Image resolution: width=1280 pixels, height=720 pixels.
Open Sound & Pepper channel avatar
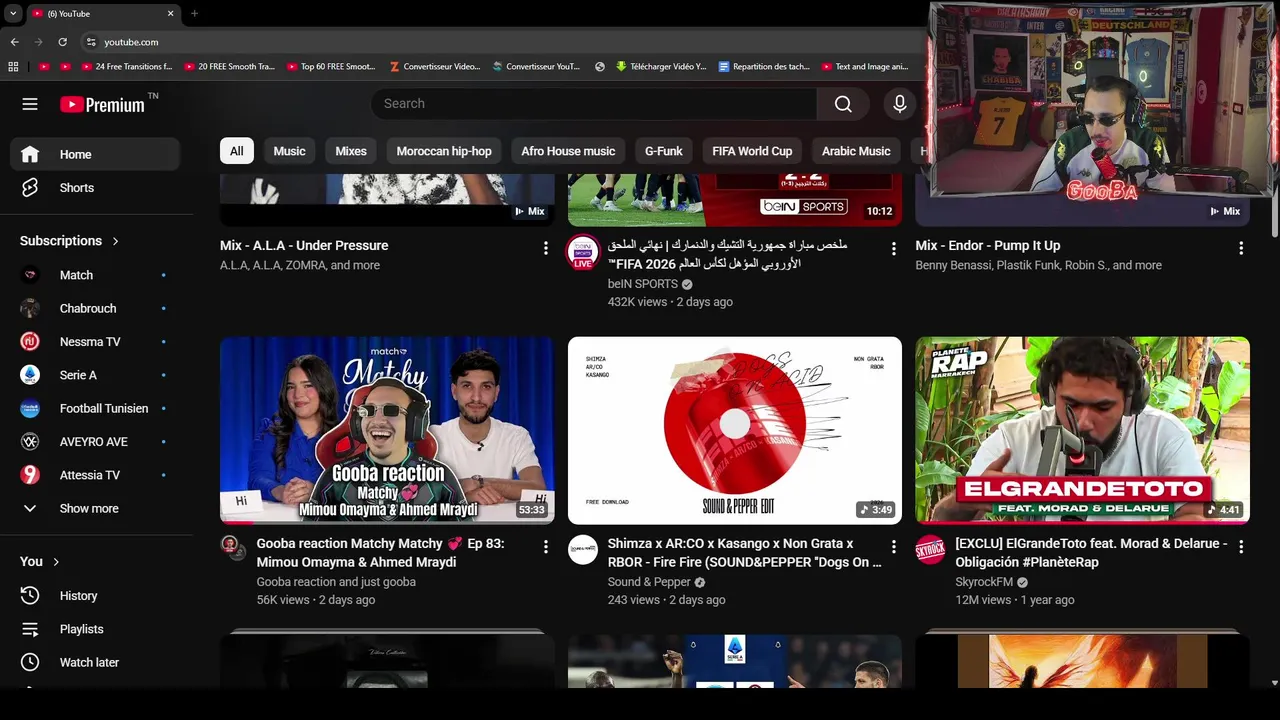(583, 549)
